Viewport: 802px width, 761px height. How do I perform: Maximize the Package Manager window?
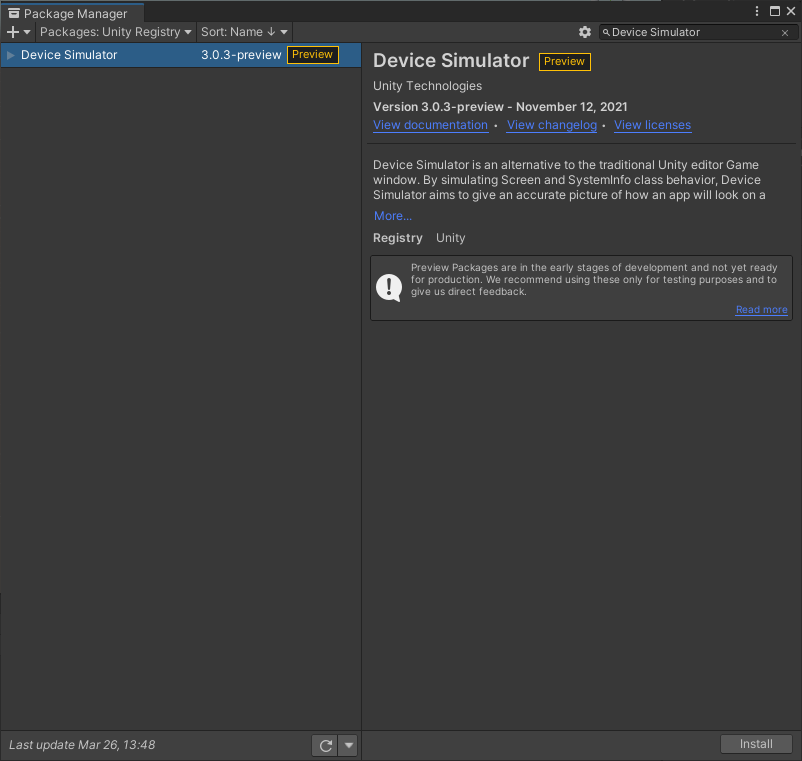tap(775, 11)
